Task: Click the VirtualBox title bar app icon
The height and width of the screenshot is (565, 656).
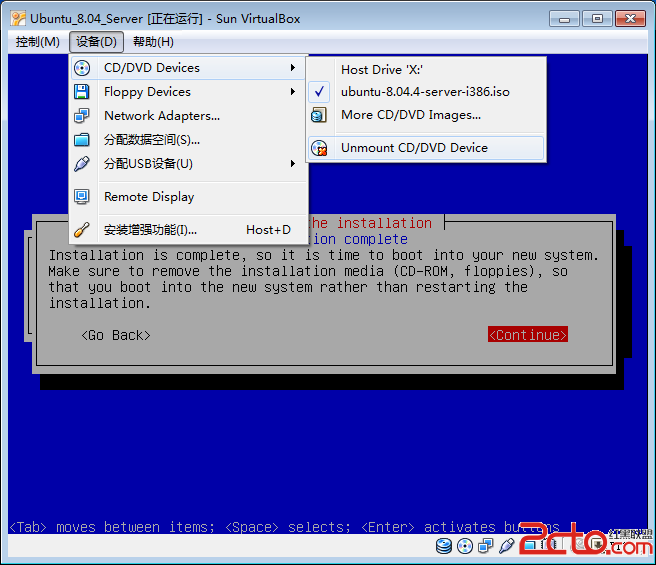Action: click(x=18, y=19)
